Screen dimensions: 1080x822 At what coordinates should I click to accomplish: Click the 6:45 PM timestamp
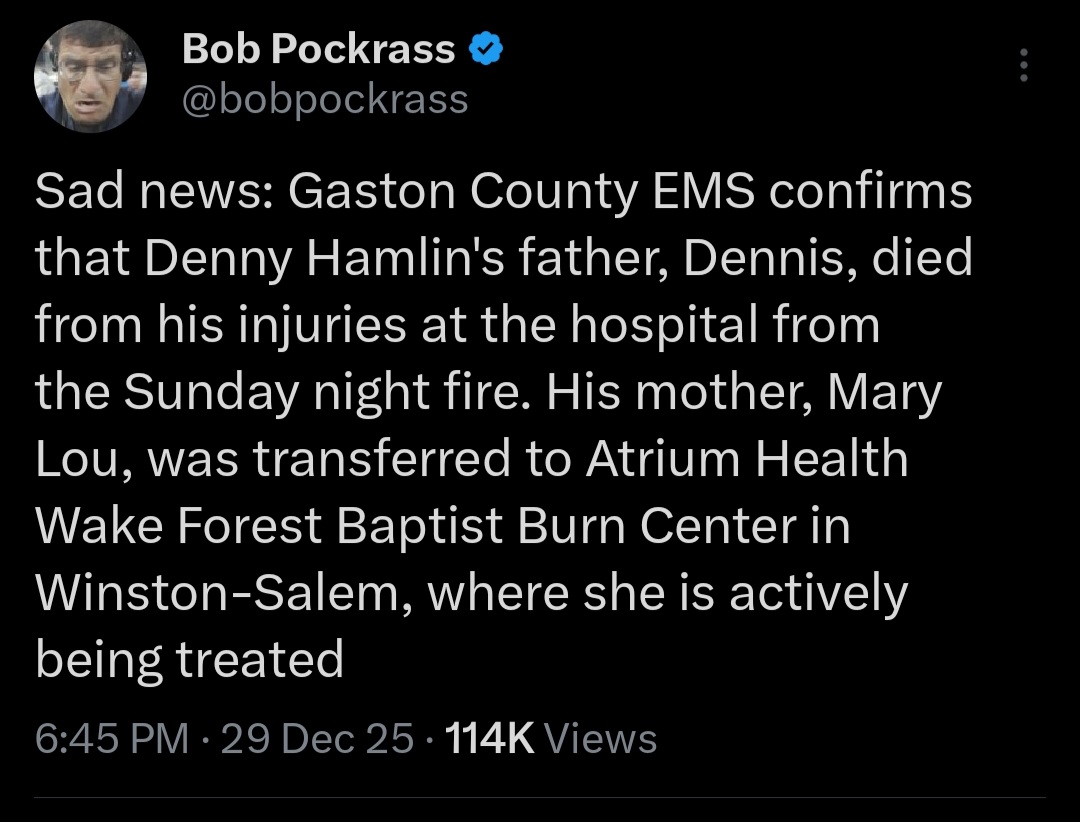(111, 739)
